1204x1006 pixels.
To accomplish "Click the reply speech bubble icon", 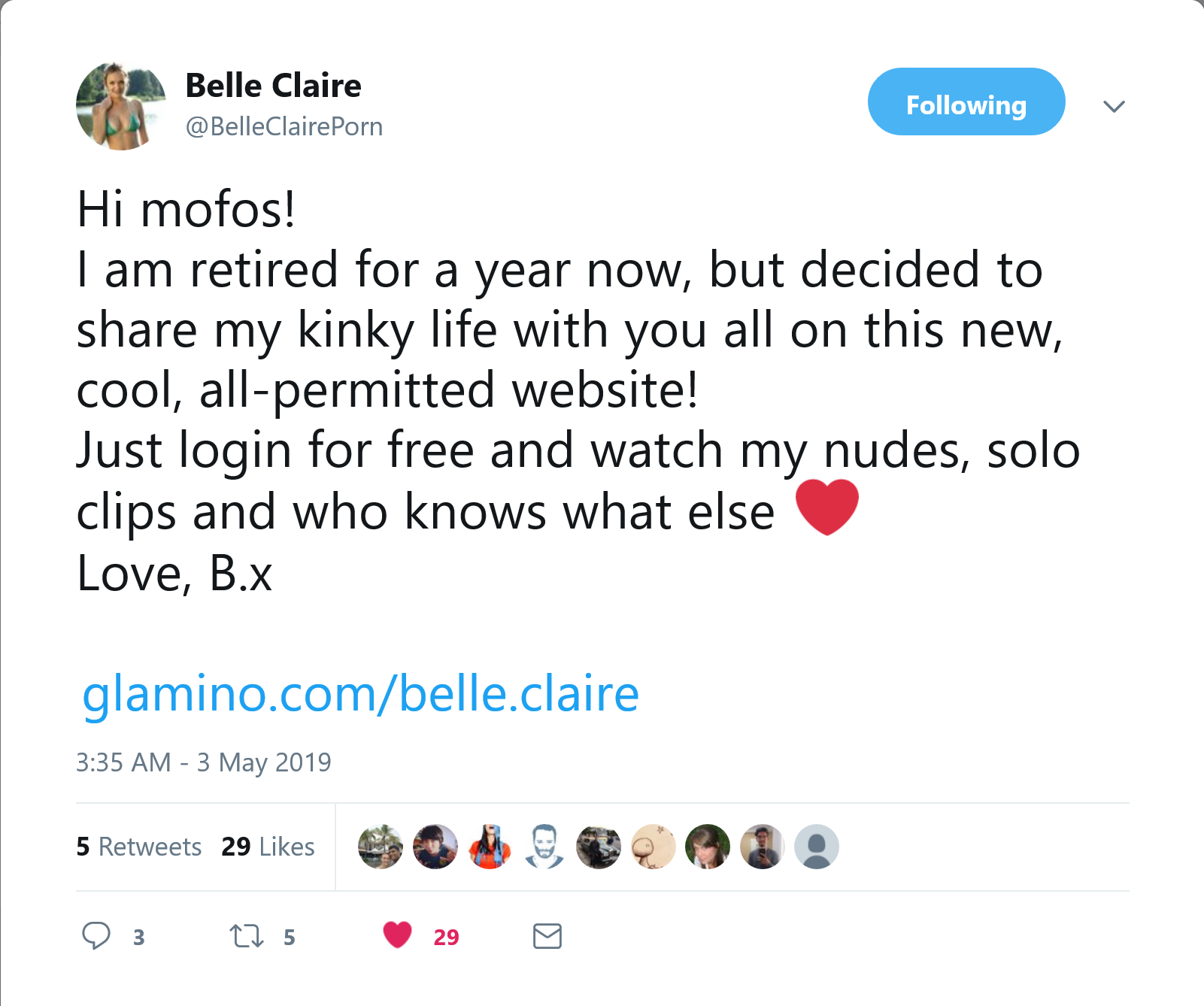I will [96, 936].
